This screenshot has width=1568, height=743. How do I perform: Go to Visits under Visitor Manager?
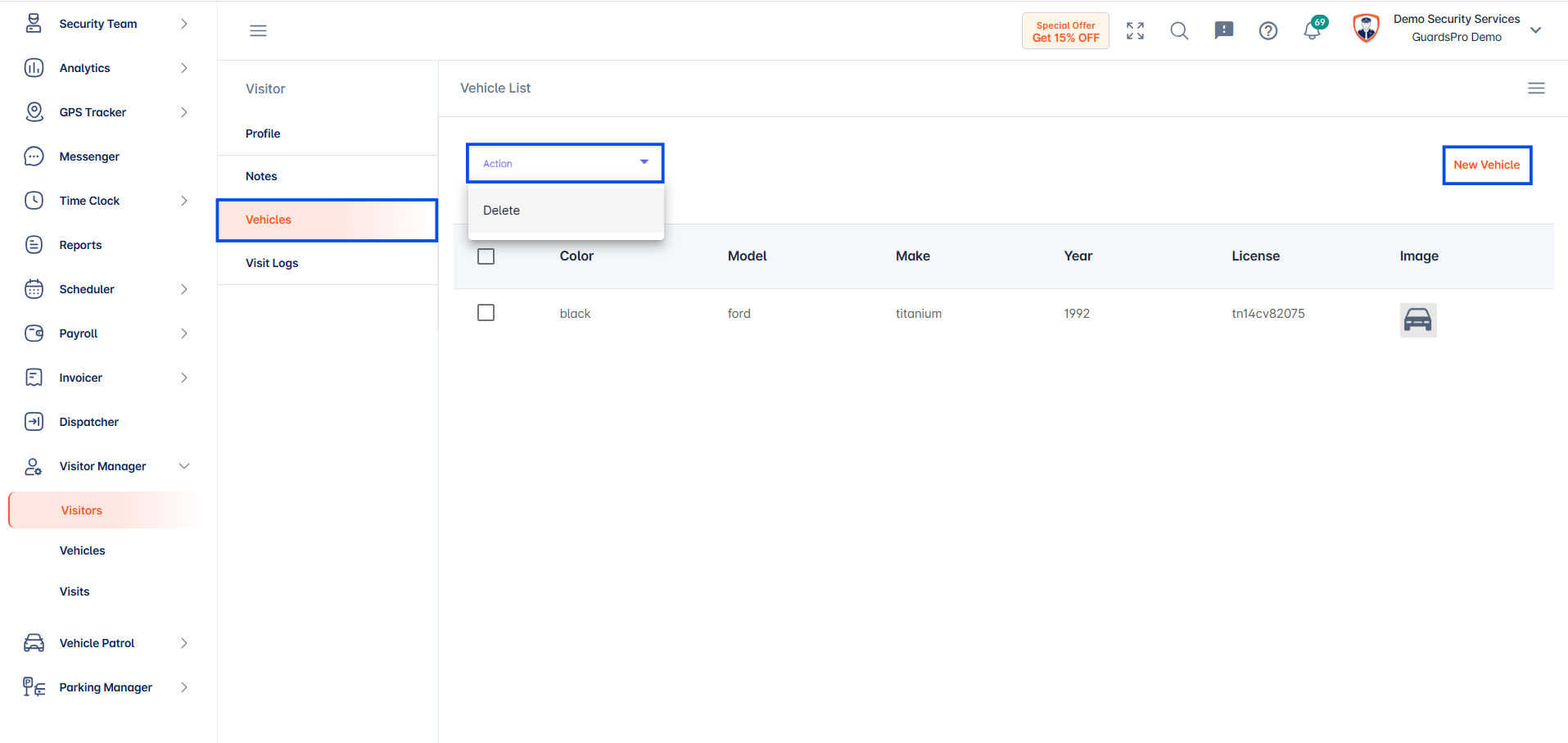[75, 591]
